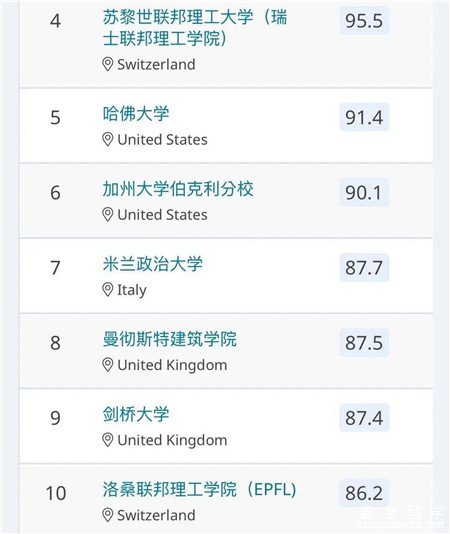The height and width of the screenshot is (534, 450).
Task: Click the 剑桥大学 United Kingdom pin icon
Action: click(108, 440)
